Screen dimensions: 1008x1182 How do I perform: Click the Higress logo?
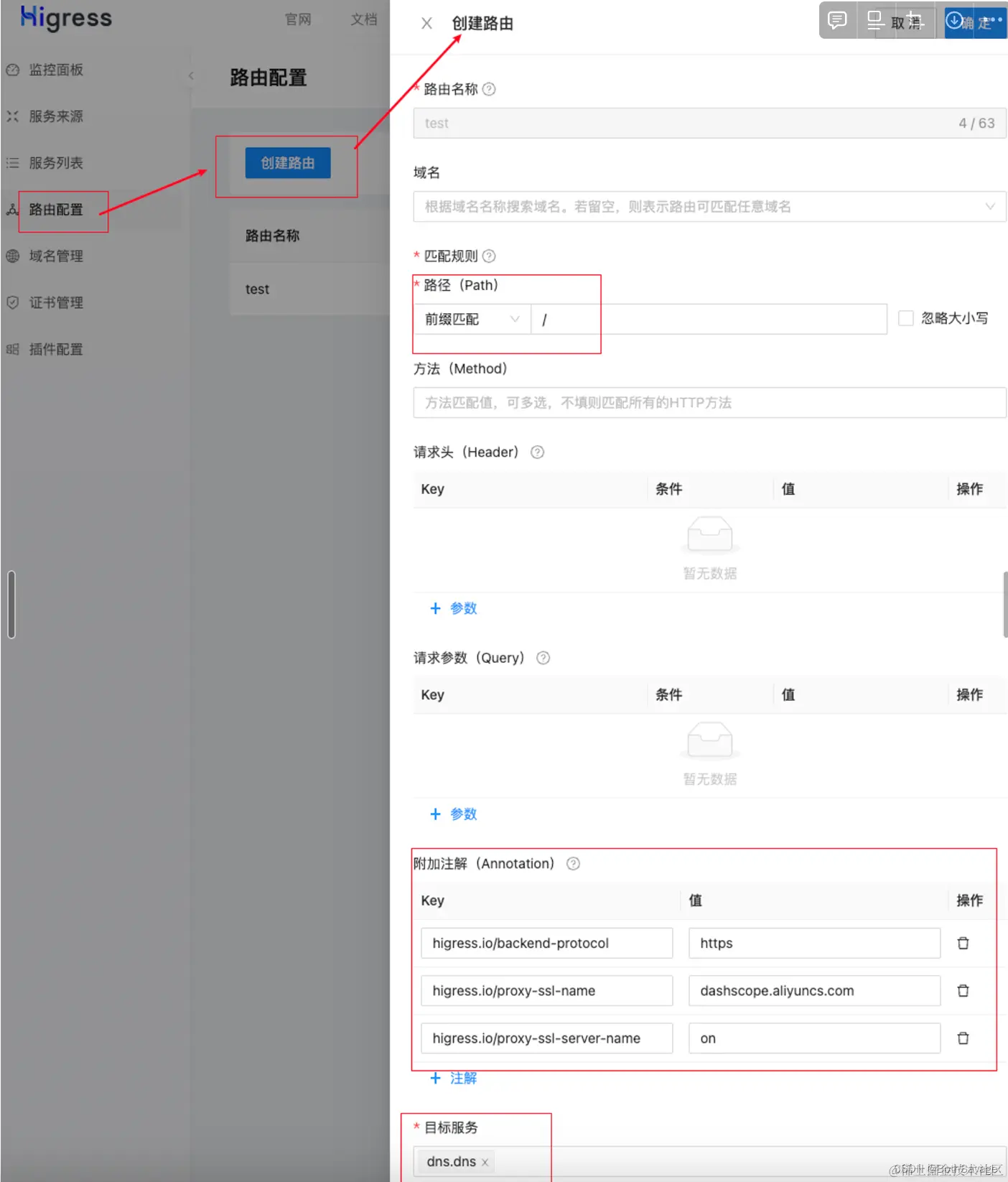pyautogui.click(x=66, y=17)
